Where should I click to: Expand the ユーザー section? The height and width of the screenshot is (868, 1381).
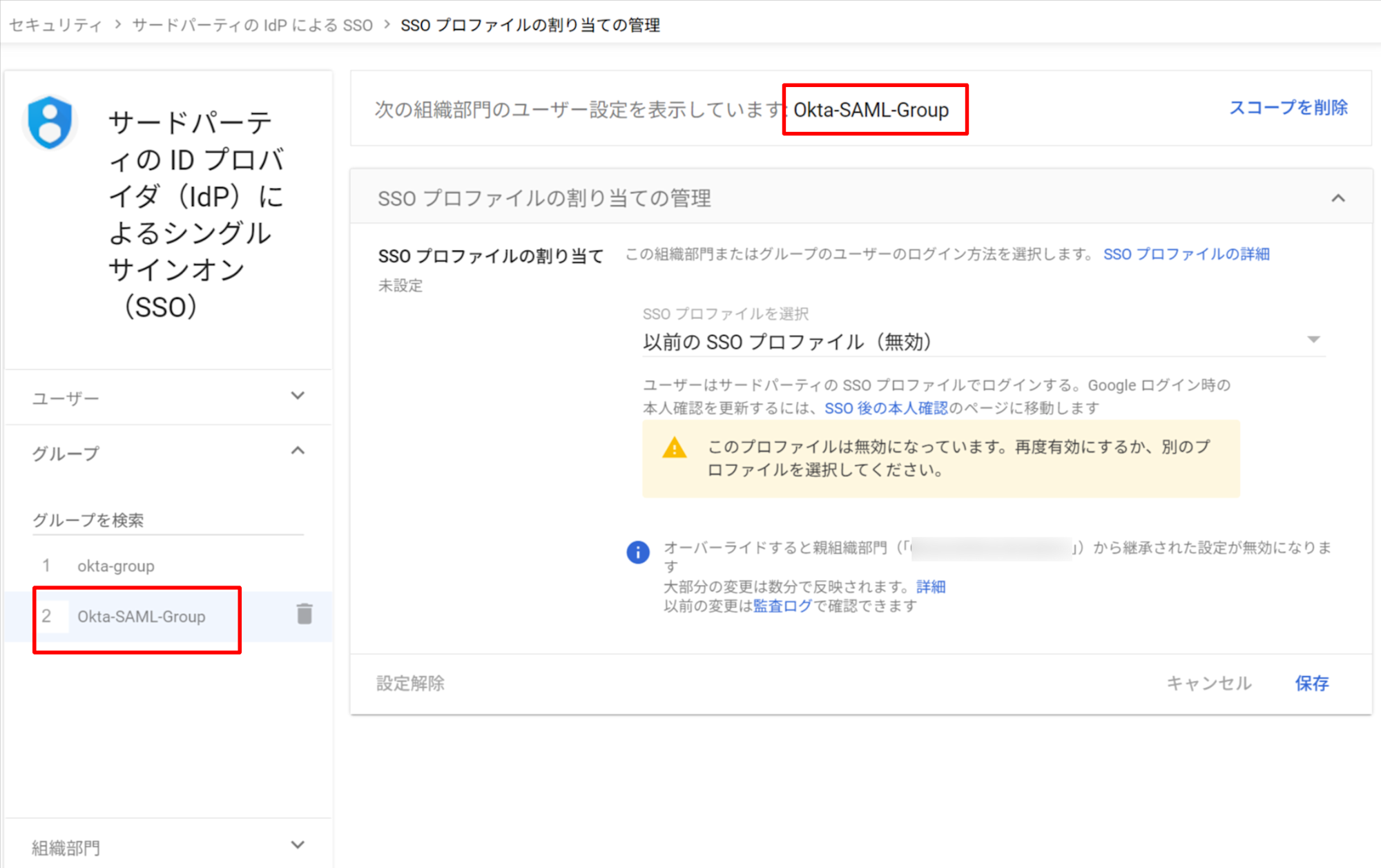pyautogui.click(x=298, y=396)
